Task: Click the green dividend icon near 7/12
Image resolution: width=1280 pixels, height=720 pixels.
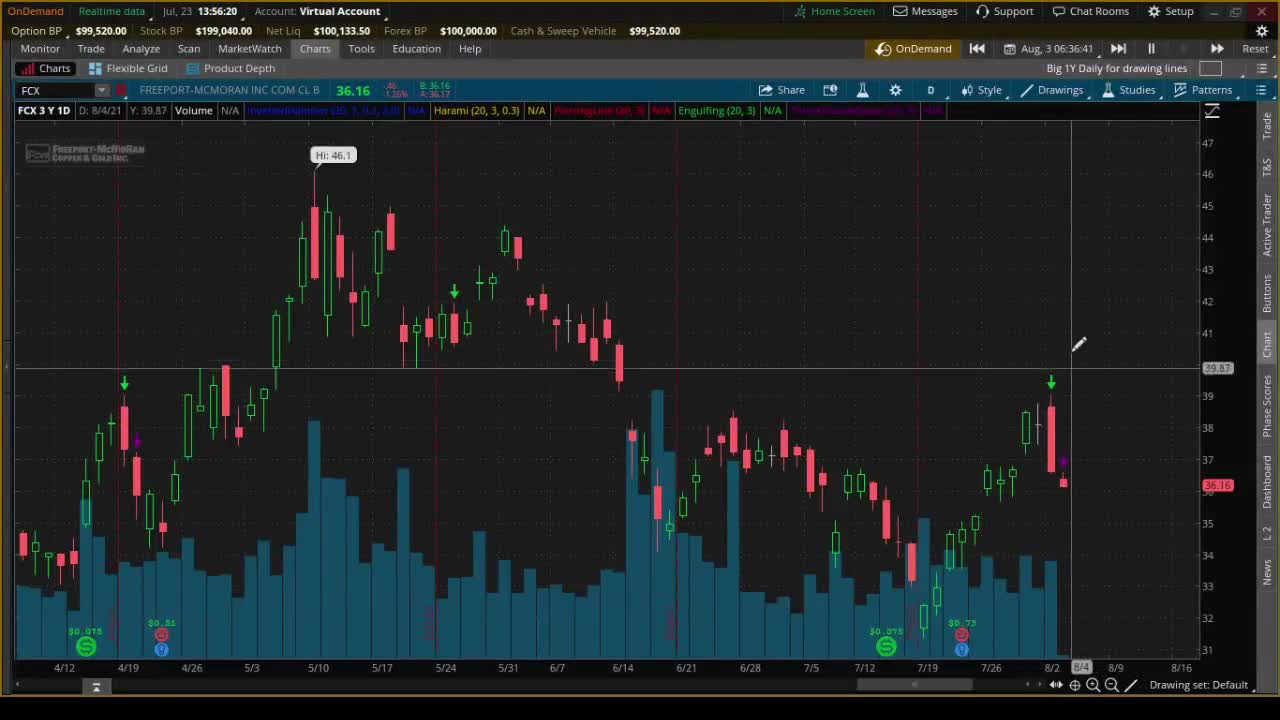Action: [886, 648]
